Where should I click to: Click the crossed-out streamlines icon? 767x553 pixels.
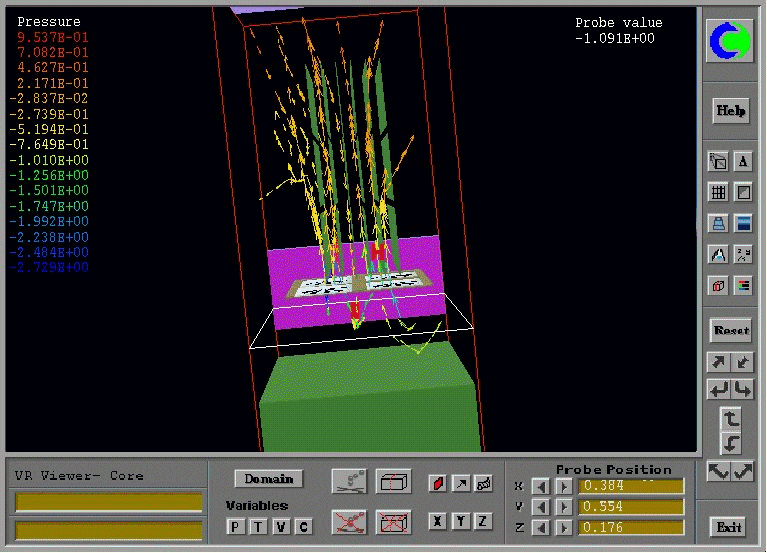point(349,521)
